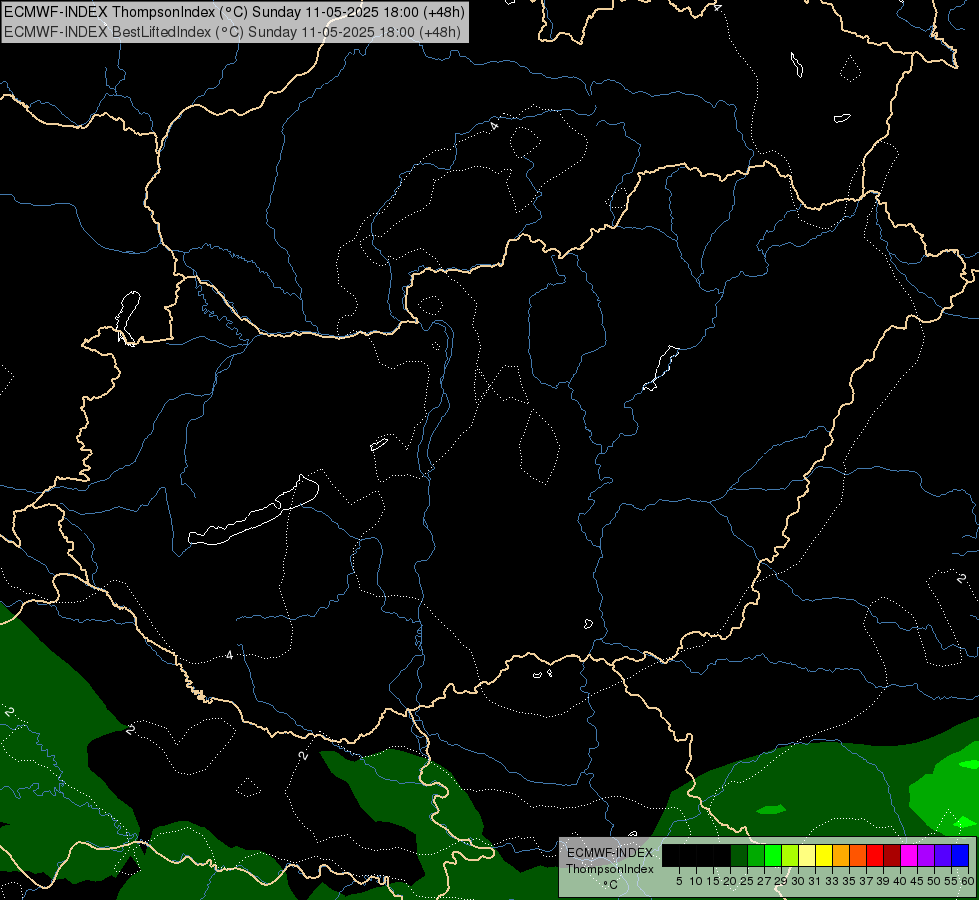Viewport: 979px width, 900px height.
Task: Click the purple 45-50 legend swatch
Action: coord(926,855)
